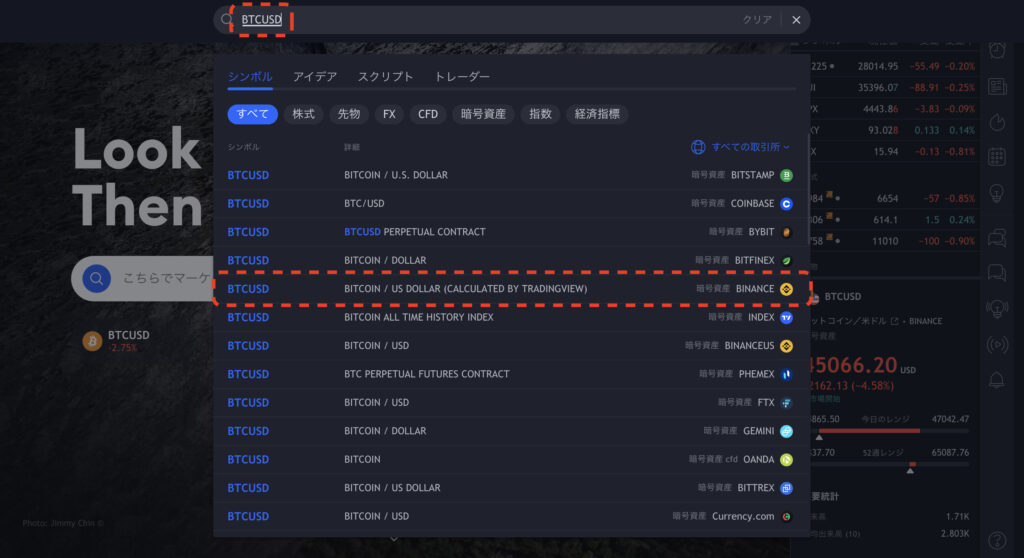
Task: Click the FTX logo icon
Action: pyautogui.click(x=786, y=402)
